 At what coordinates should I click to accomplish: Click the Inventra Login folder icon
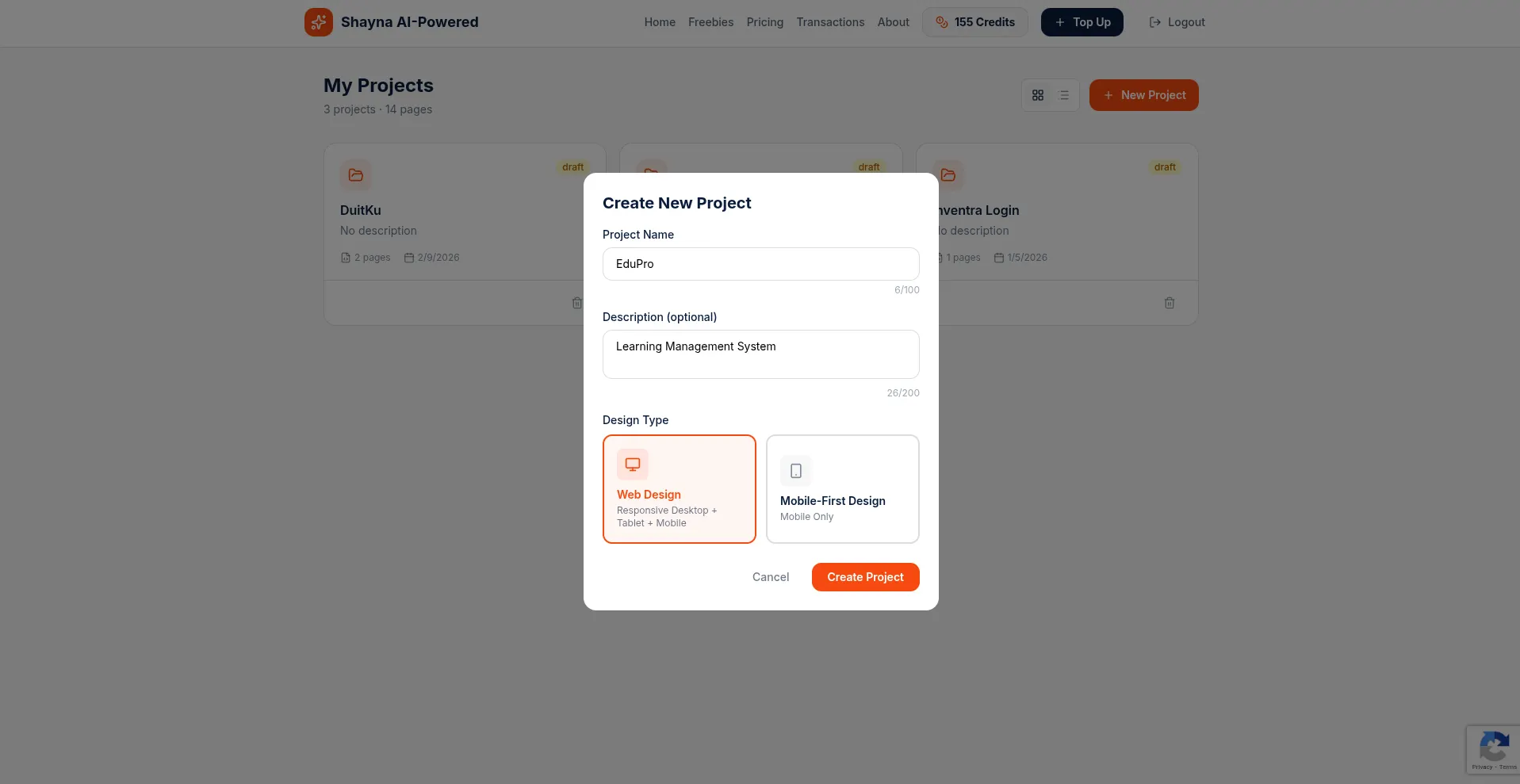click(948, 175)
